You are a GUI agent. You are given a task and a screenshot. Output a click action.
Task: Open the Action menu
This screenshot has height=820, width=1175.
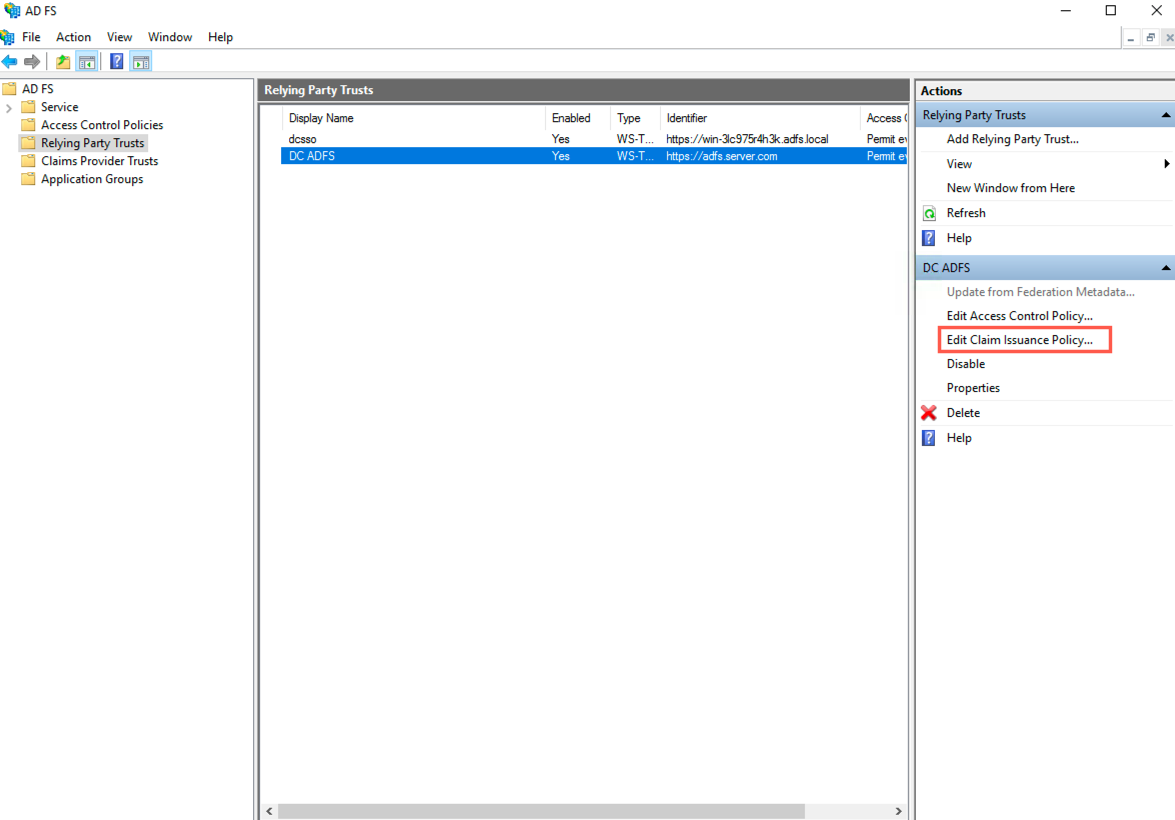click(73, 36)
